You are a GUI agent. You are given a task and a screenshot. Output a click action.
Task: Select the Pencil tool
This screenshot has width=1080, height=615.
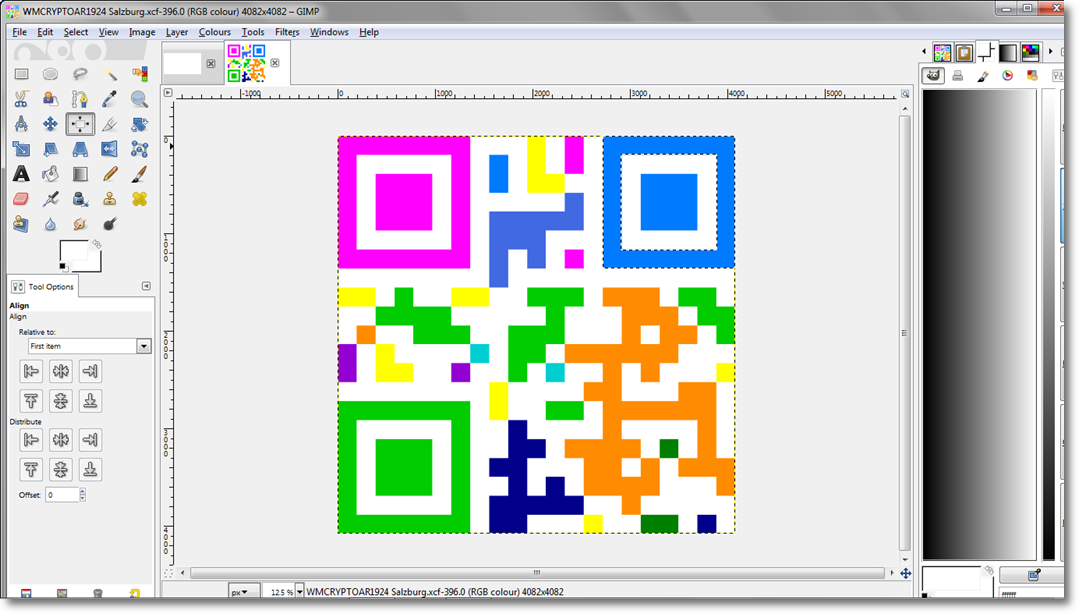[x=110, y=174]
